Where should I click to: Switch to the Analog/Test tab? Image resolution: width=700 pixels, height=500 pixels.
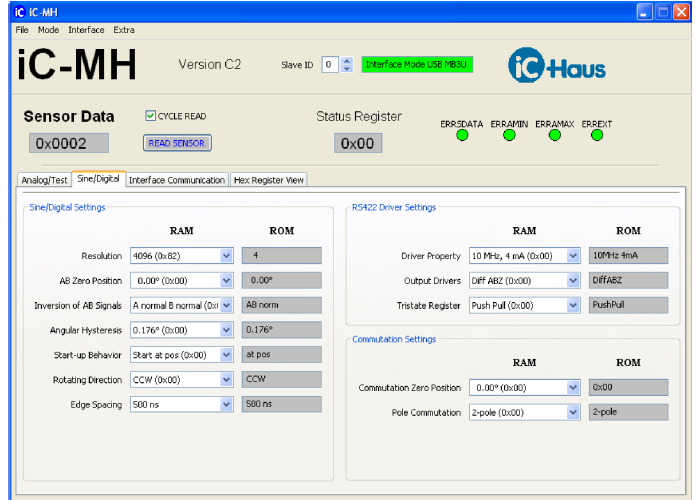[x=45, y=180]
